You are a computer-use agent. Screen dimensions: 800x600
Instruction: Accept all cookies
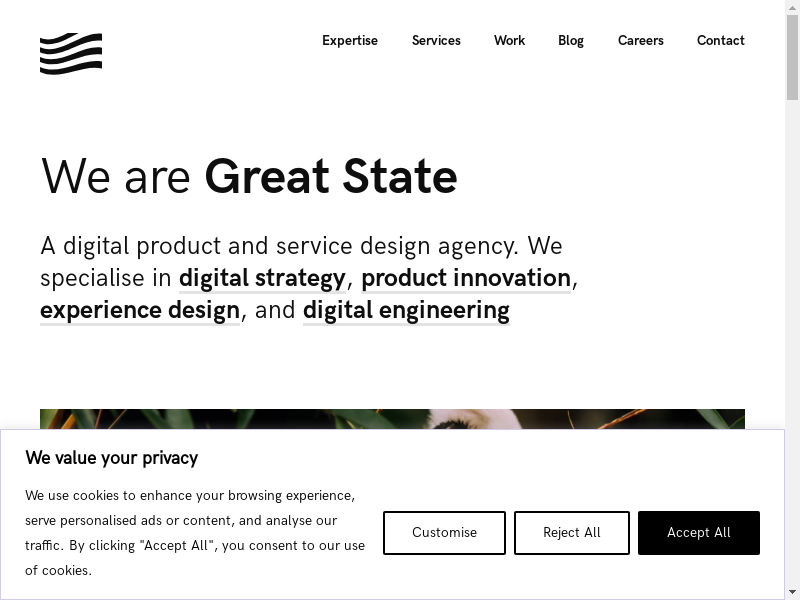click(x=699, y=533)
